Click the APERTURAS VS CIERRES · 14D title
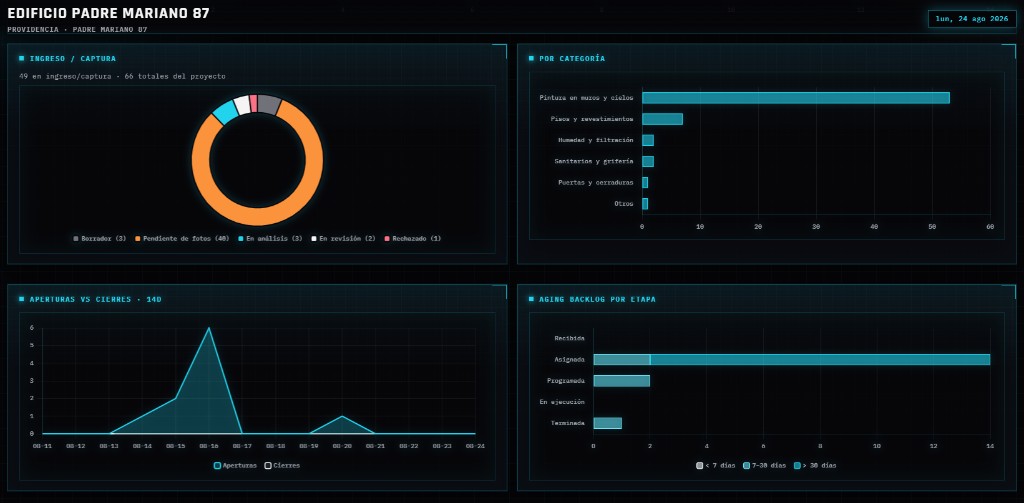 click(x=95, y=299)
